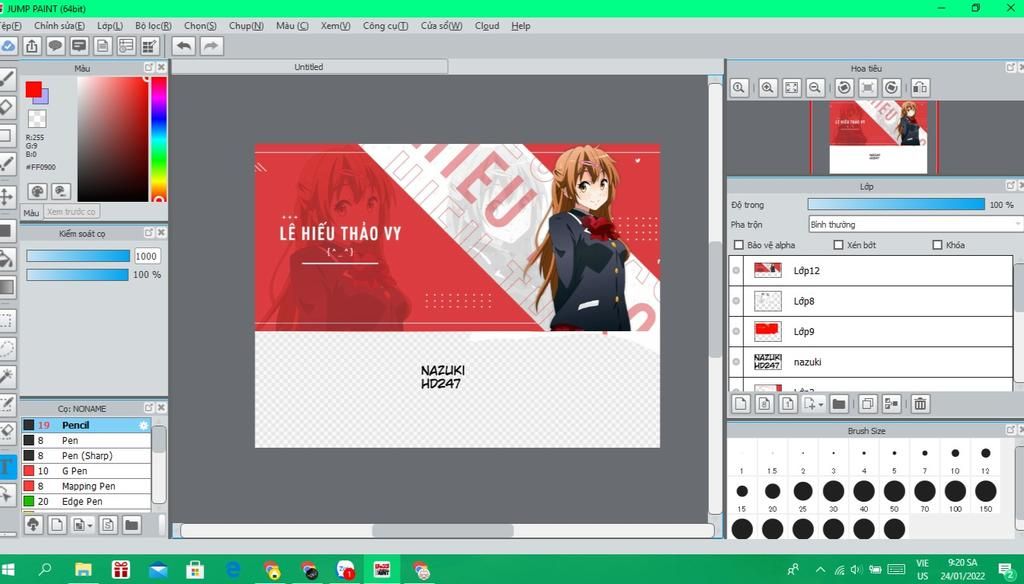This screenshot has height=584, width=1024.
Task: Open the Công cụ(T) menu
Action: tap(385, 25)
